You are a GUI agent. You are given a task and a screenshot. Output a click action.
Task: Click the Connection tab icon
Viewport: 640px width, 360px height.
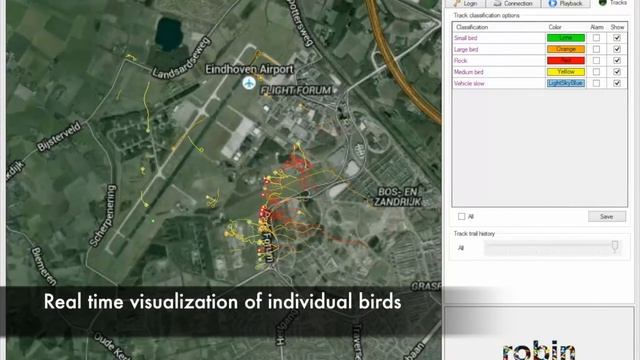tap(497, 3)
